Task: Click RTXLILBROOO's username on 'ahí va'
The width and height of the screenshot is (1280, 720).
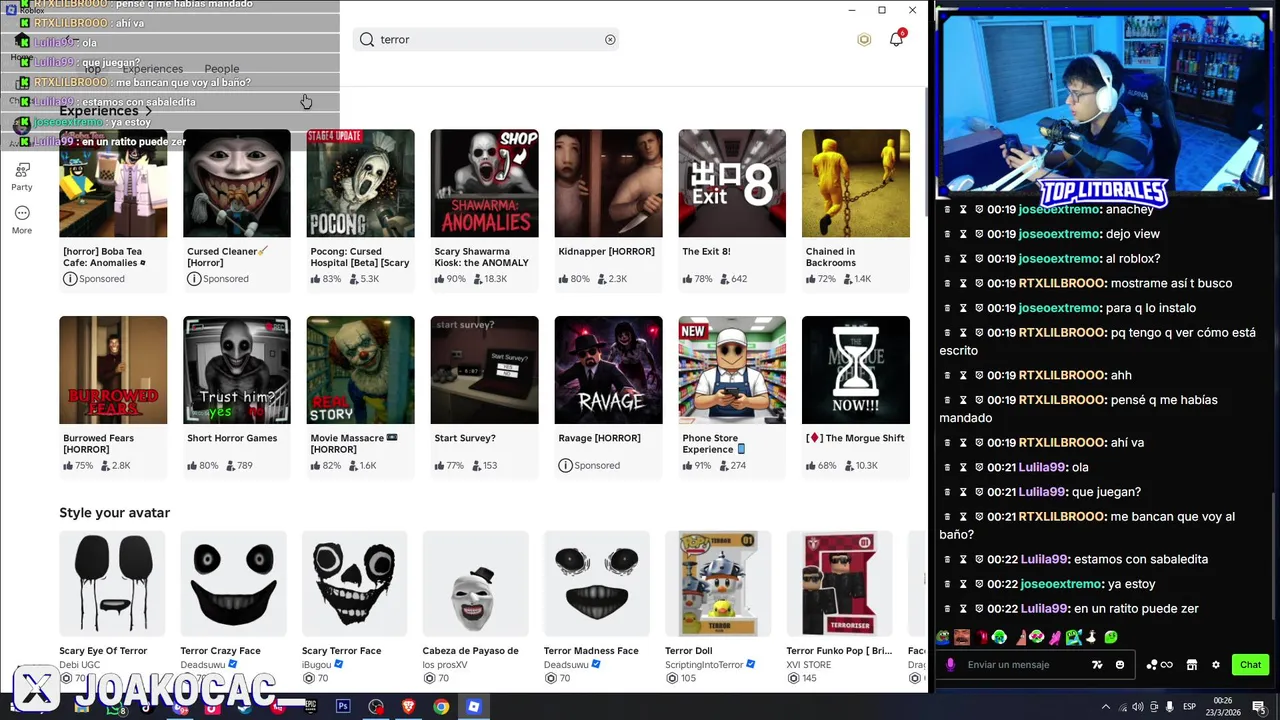Action: [1062, 443]
